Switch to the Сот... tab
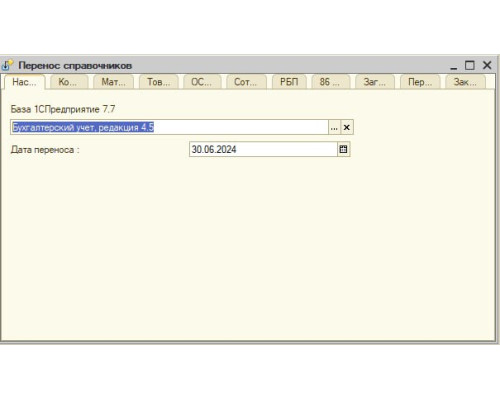 [x=246, y=82]
